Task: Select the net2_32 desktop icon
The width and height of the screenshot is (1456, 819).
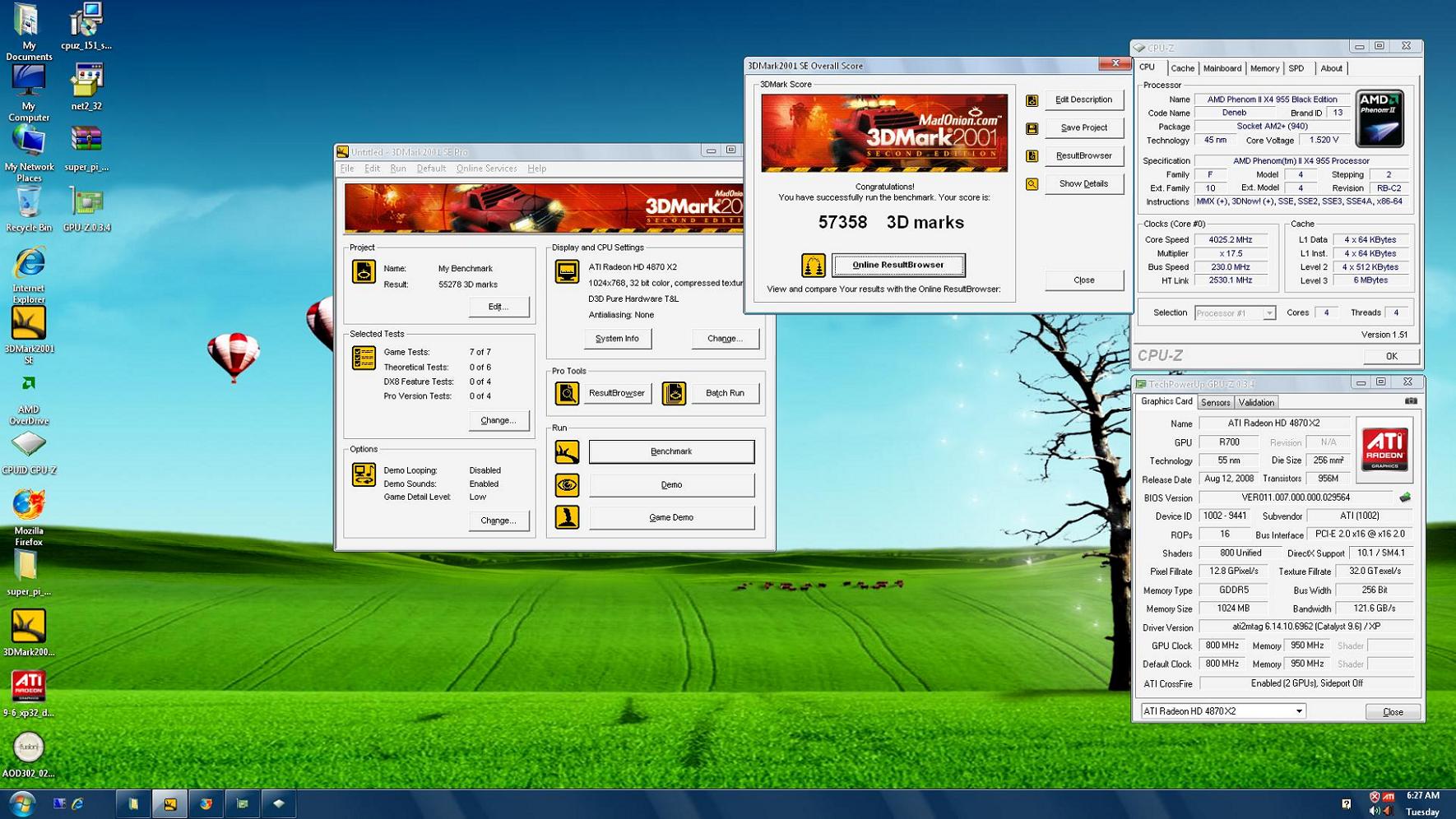Action: 86,86
